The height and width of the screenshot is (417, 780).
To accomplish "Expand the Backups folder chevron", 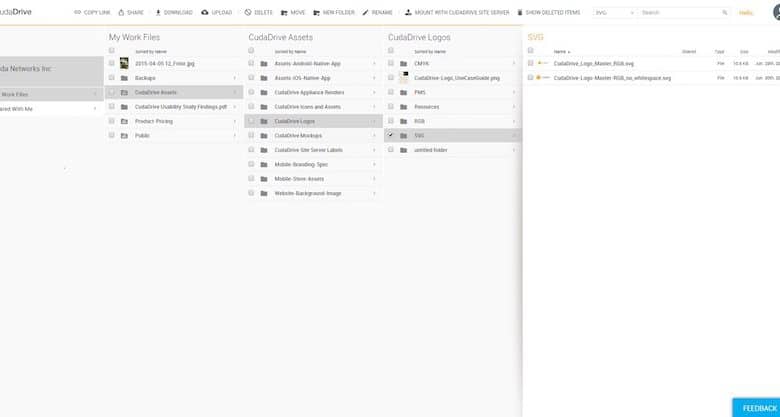I will point(235,78).
